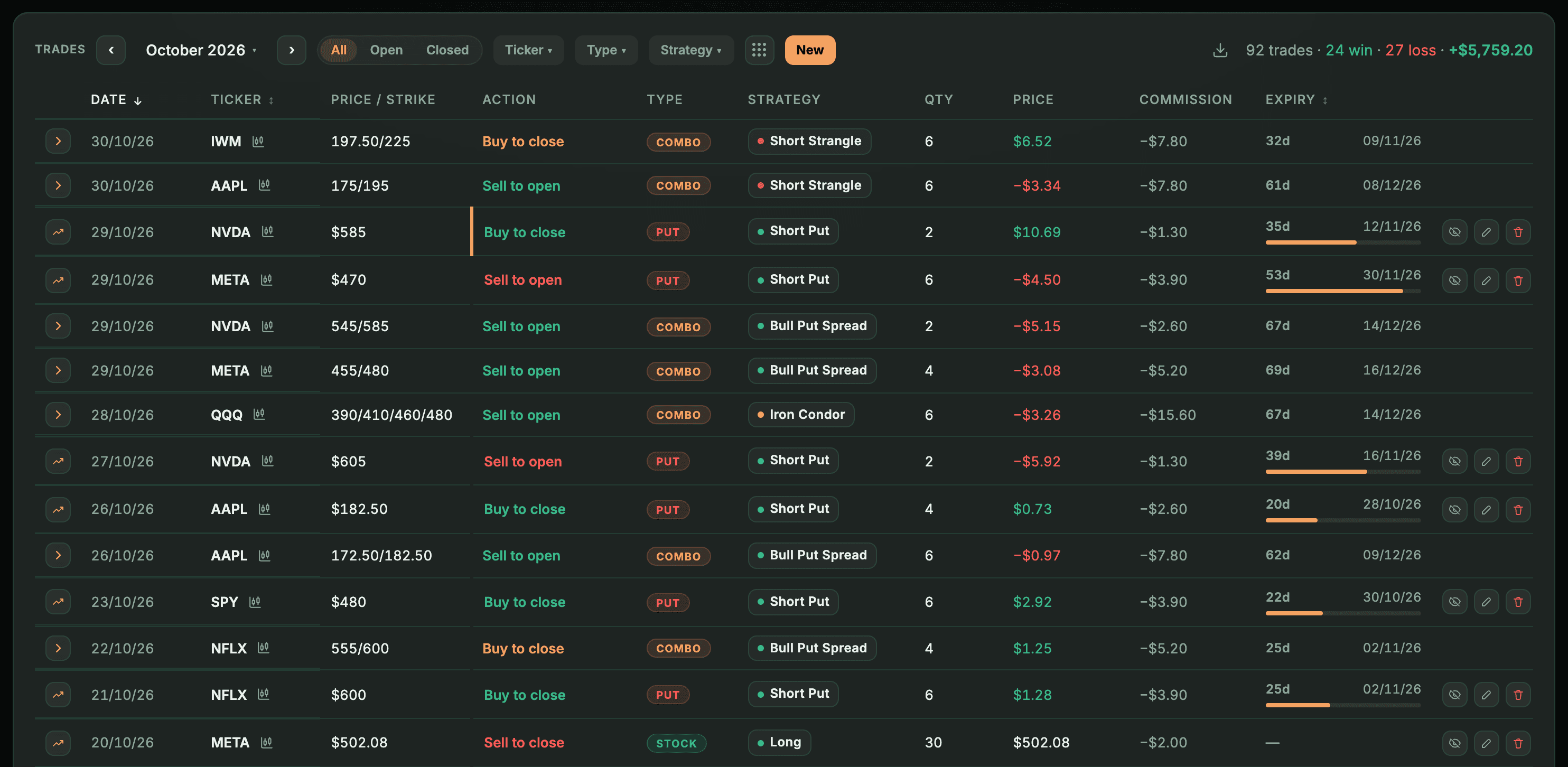Click the Bull Put Spread tag on NFLX row
The height and width of the screenshot is (767, 1568).
pos(812,648)
